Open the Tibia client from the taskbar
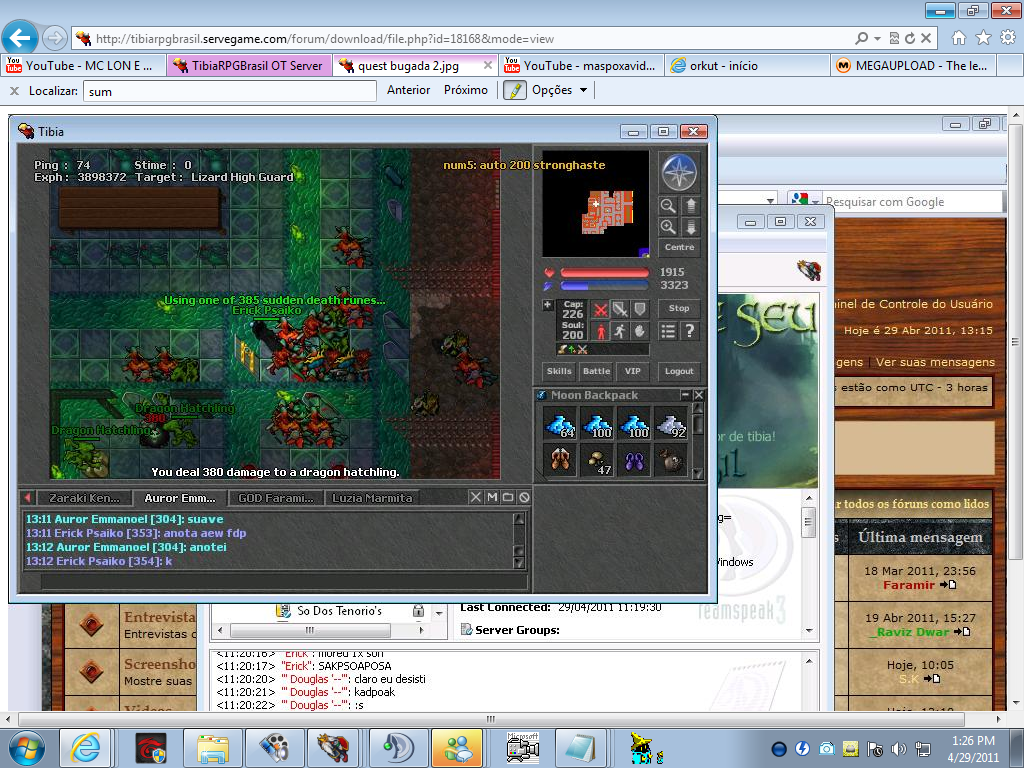1024x768 pixels. [332, 748]
